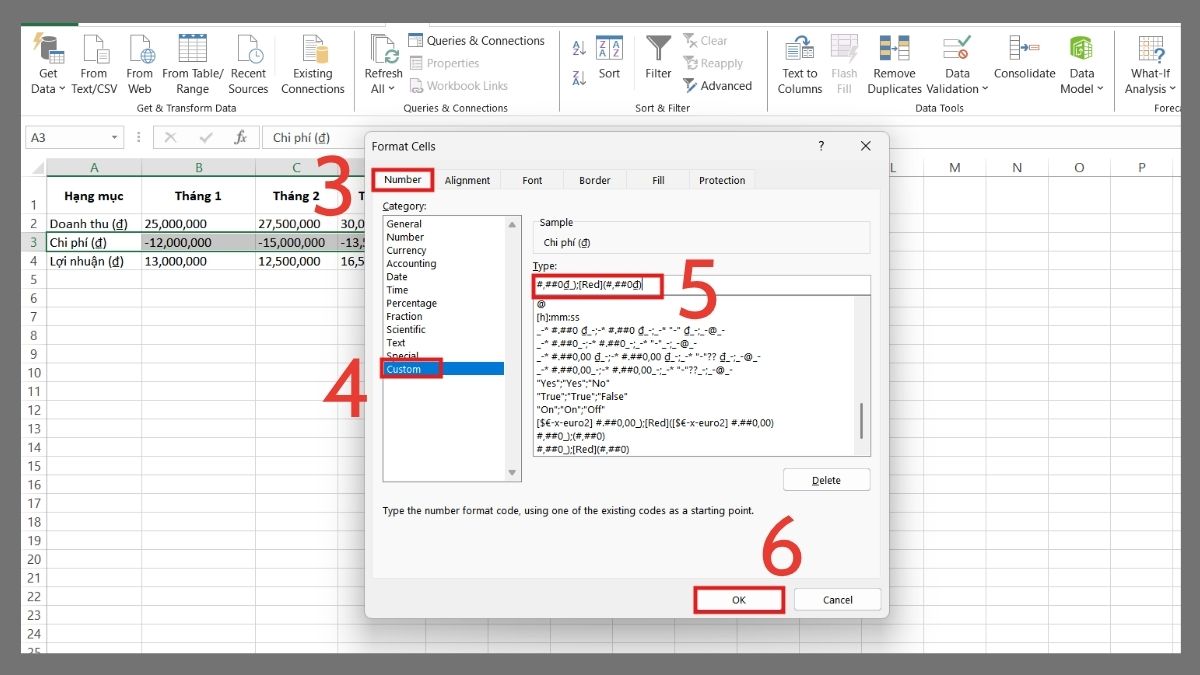Viewport: 1200px width, 675px height.
Task: Open the Get Data menu
Action: pos(47,64)
